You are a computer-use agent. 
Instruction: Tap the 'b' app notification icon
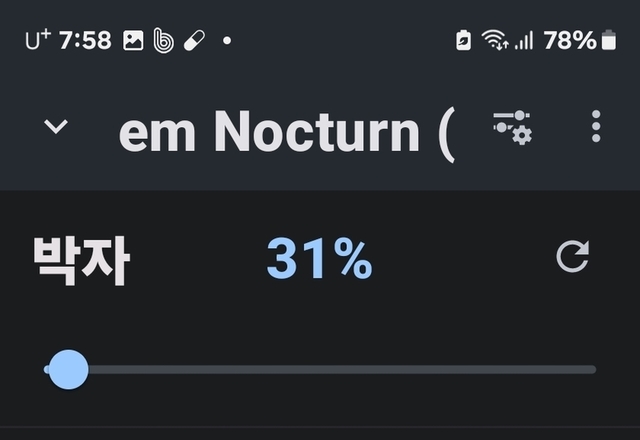(x=164, y=41)
